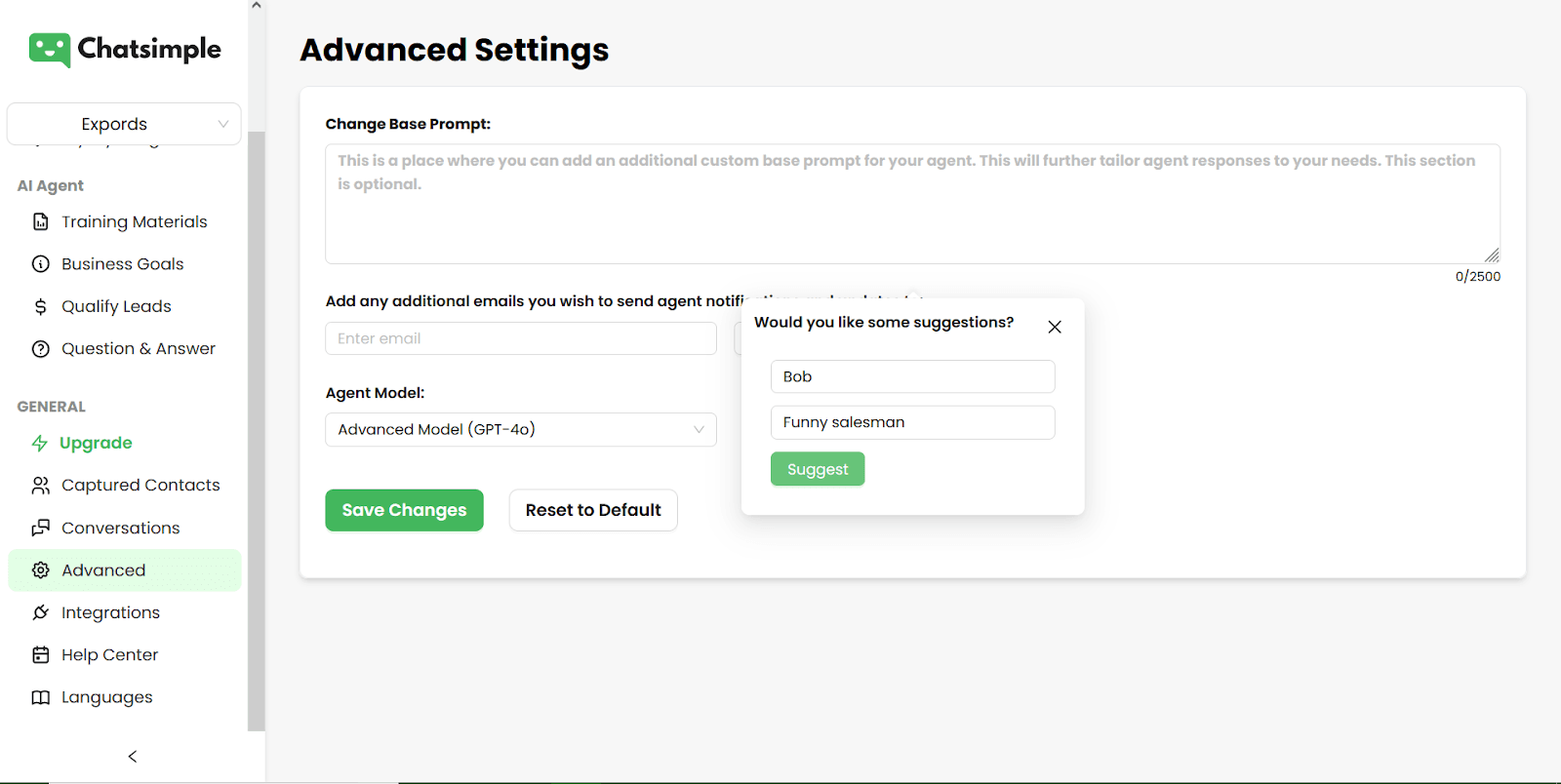This screenshot has width=1561, height=784.
Task: Expand the Agent Model dropdown
Action: 520,430
